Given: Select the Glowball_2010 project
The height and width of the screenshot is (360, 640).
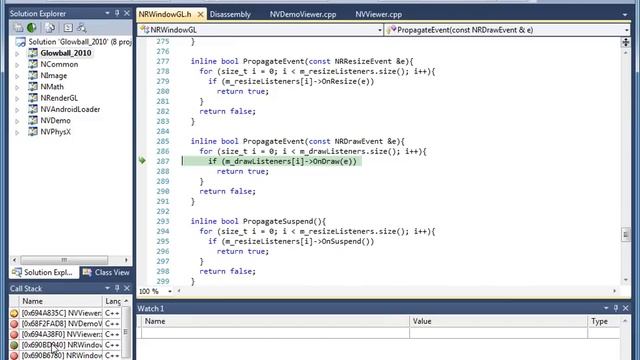Looking at the screenshot, I should tap(66, 53).
